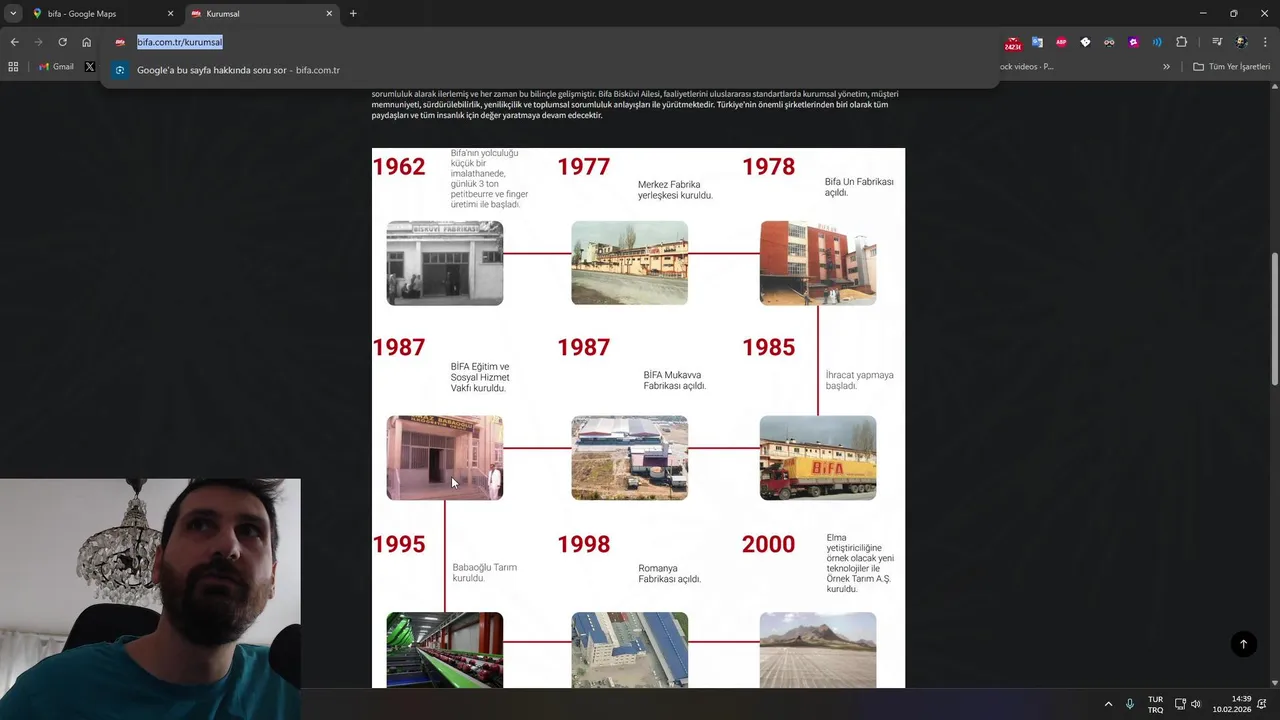
Task: Open the glasses face extension icon
Action: [1109, 42]
